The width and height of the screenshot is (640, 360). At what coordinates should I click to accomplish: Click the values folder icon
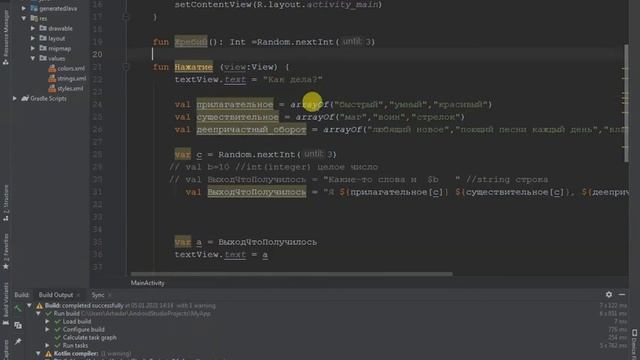(x=43, y=58)
